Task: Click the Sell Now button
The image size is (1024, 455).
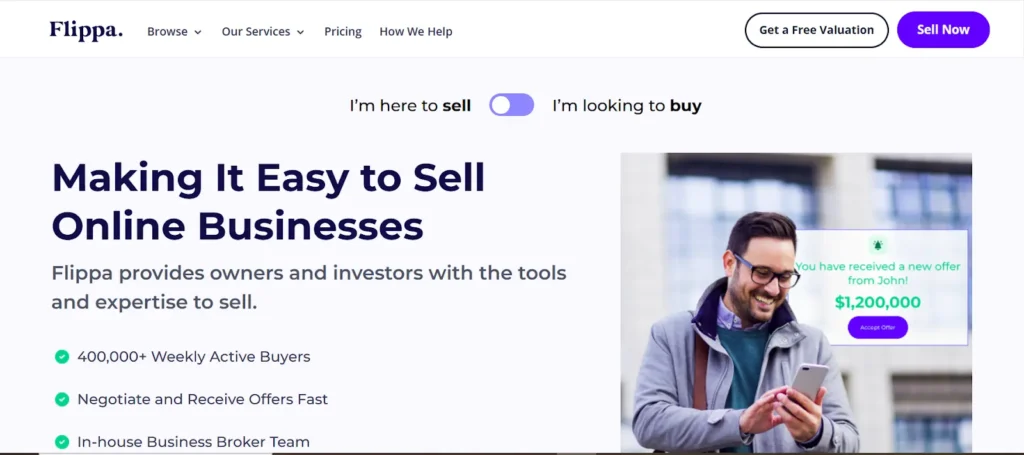Action: coord(943,30)
